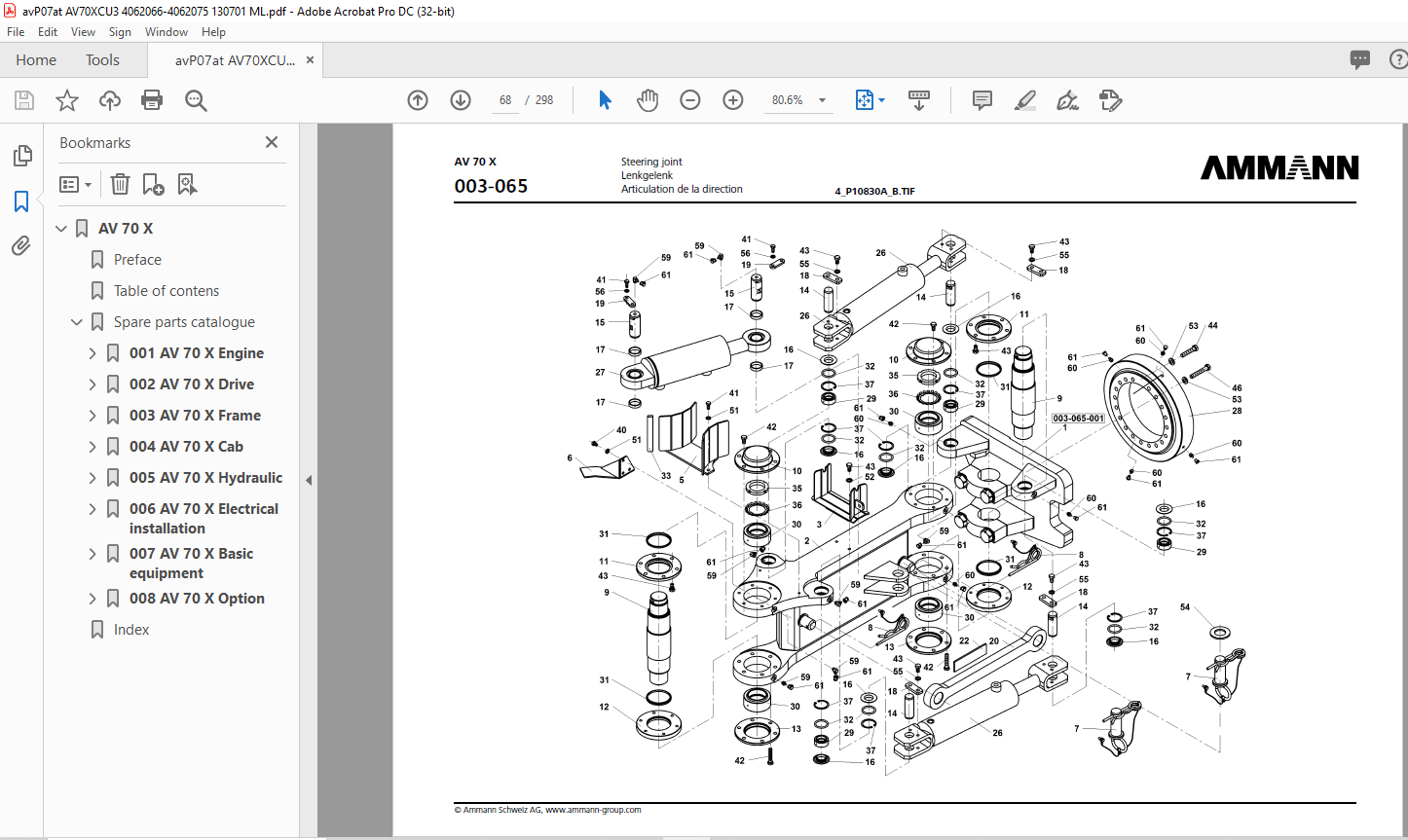The height and width of the screenshot is (840, 1408).
Task: Expand 001 AV 70 X Engine
Action: point(93,353)
